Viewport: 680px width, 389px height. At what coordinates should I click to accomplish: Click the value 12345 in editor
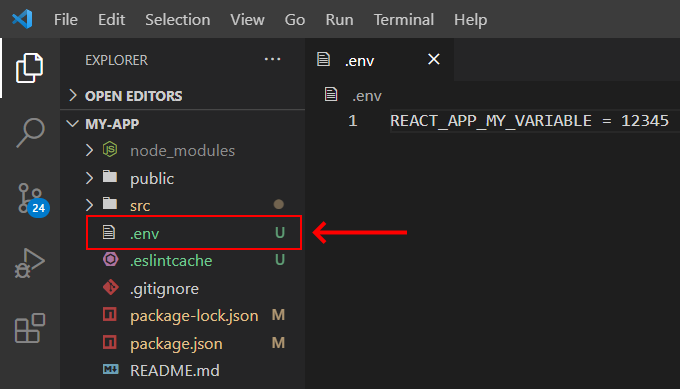[x=645, y=121]
